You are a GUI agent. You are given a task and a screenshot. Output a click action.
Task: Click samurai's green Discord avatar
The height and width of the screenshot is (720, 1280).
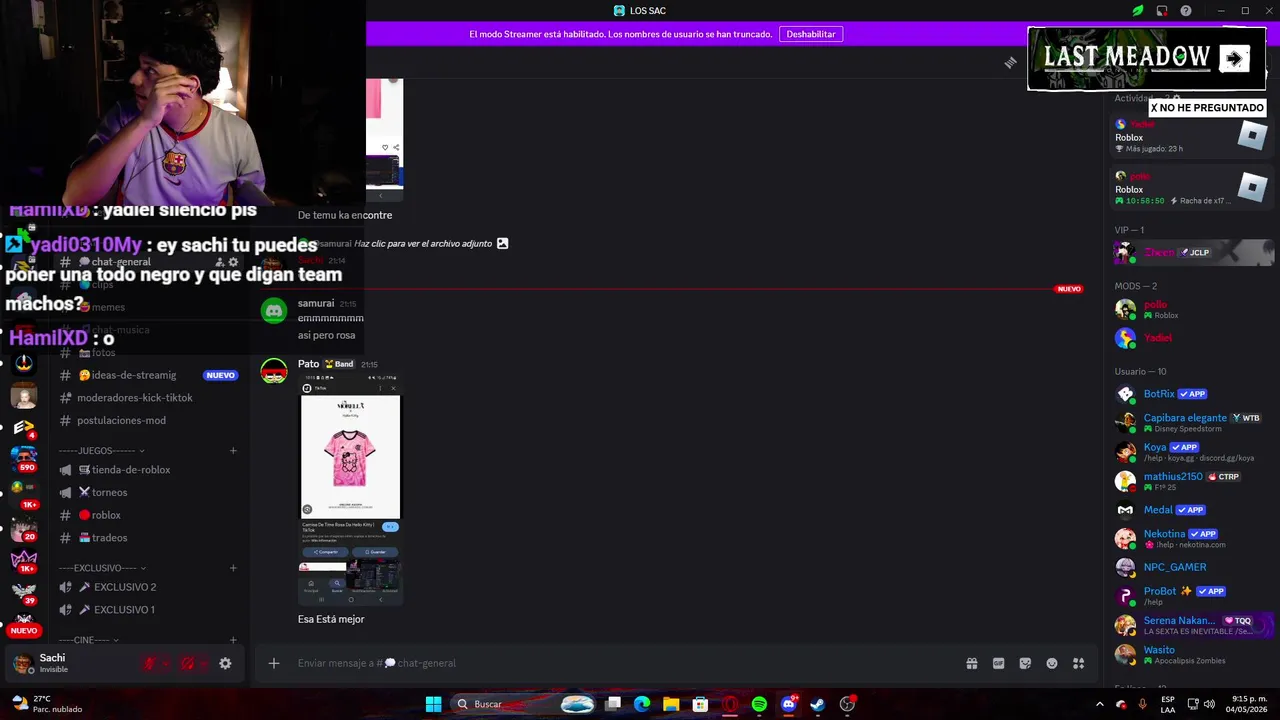pyautogui.click(x=274, y=311)
